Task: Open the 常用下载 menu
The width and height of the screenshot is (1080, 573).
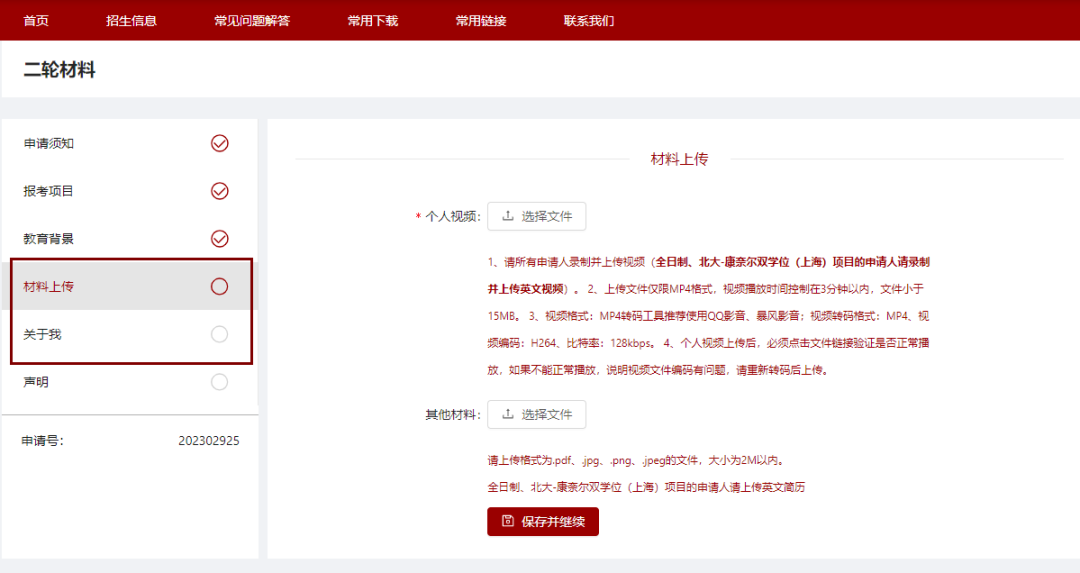Action: (373, 21)
